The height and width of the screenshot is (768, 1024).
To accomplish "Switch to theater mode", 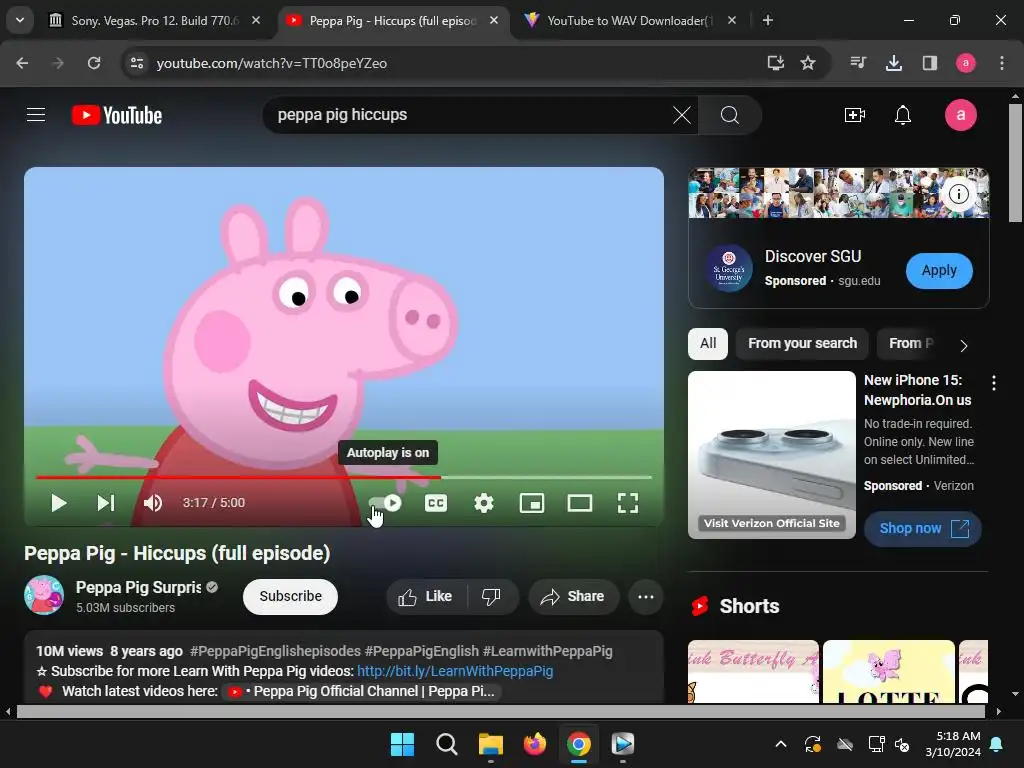I will (580, 503).
